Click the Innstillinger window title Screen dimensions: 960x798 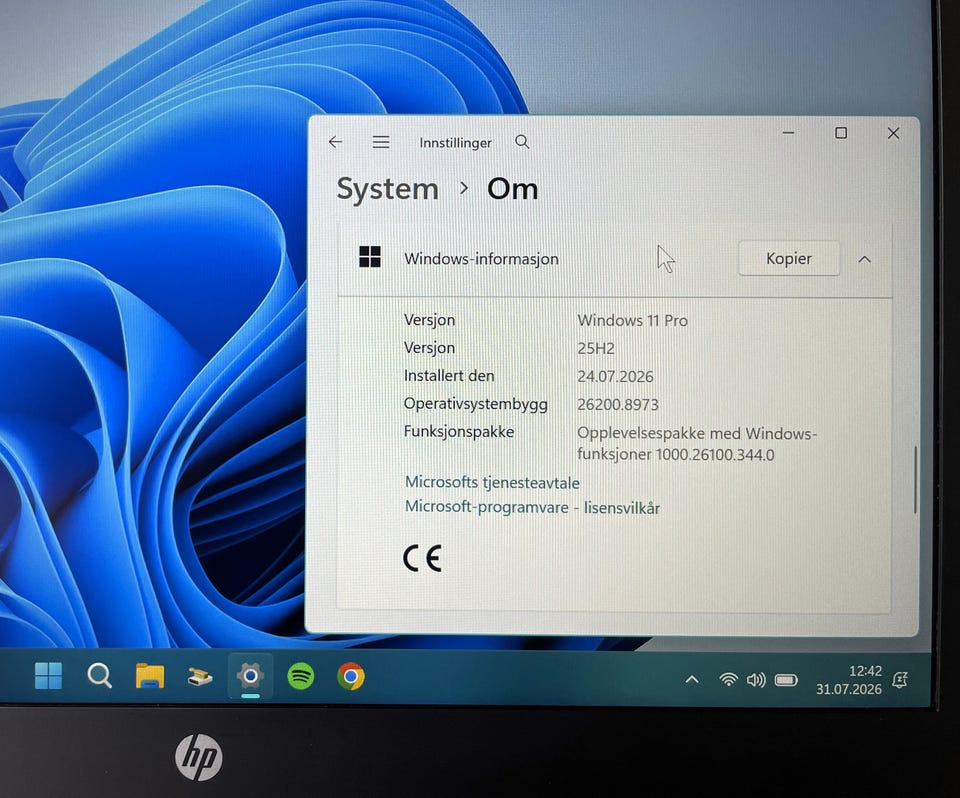456,143
